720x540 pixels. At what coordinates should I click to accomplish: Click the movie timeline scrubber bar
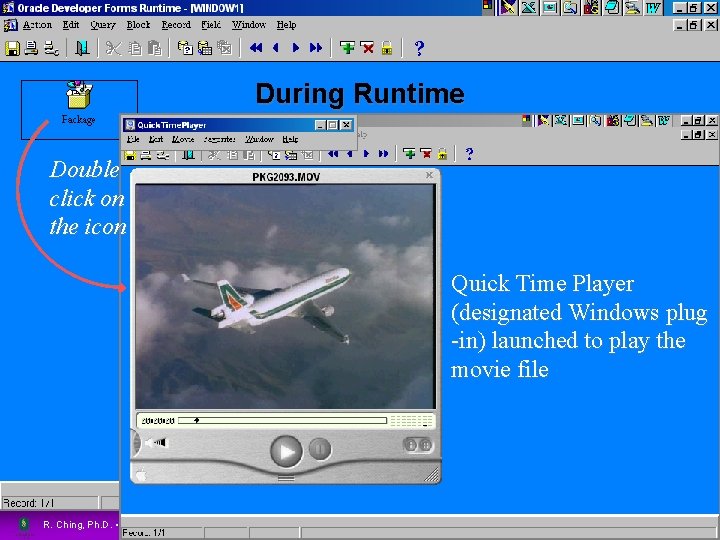[282, 421]
